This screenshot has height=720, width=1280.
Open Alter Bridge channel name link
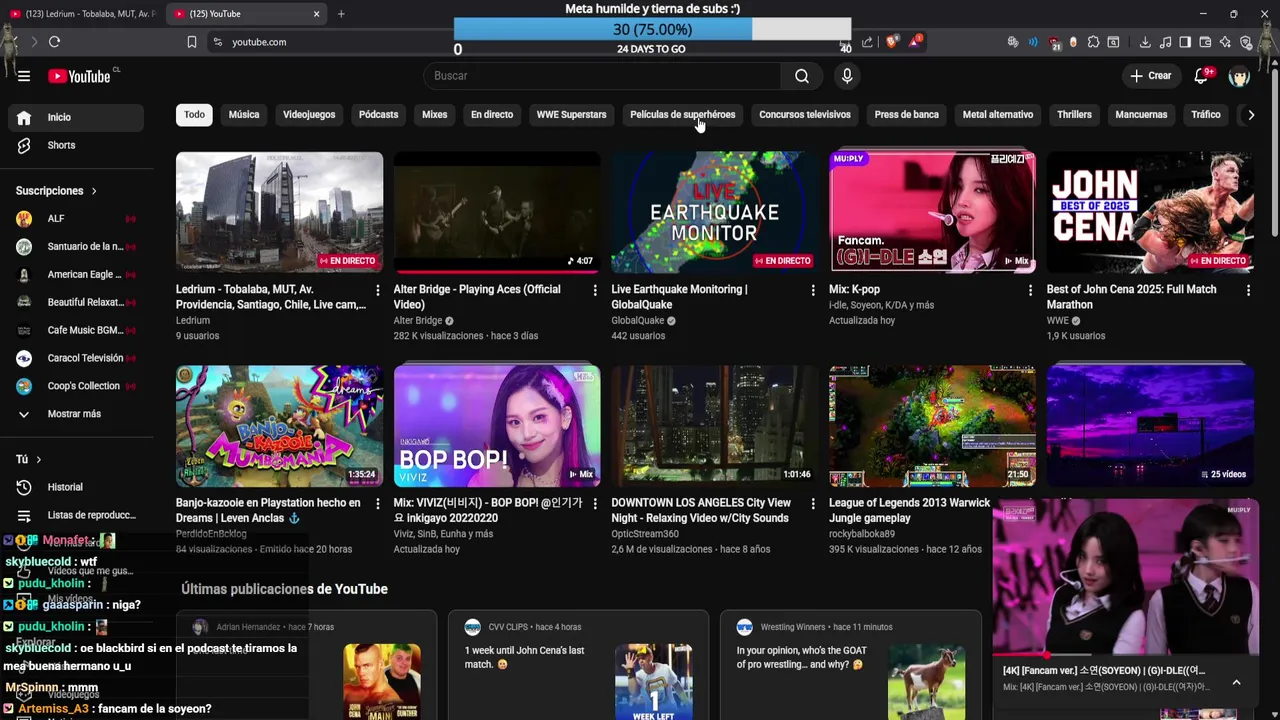pyautogui.click(x=418, y=321)
